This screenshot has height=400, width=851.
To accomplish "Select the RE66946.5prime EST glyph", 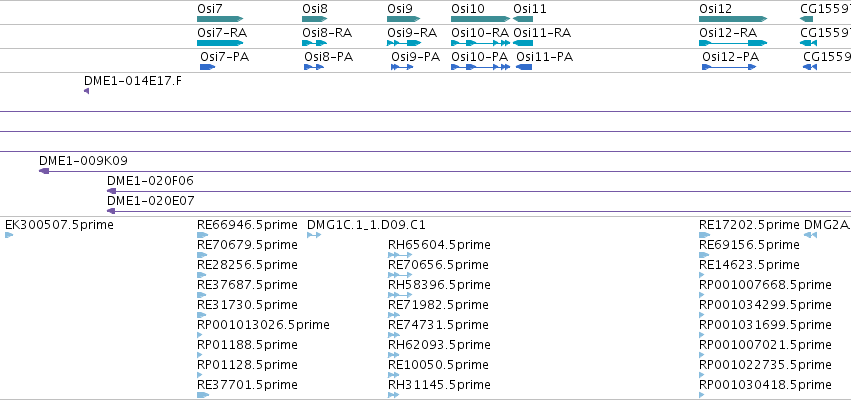I will tap(202, 235).
